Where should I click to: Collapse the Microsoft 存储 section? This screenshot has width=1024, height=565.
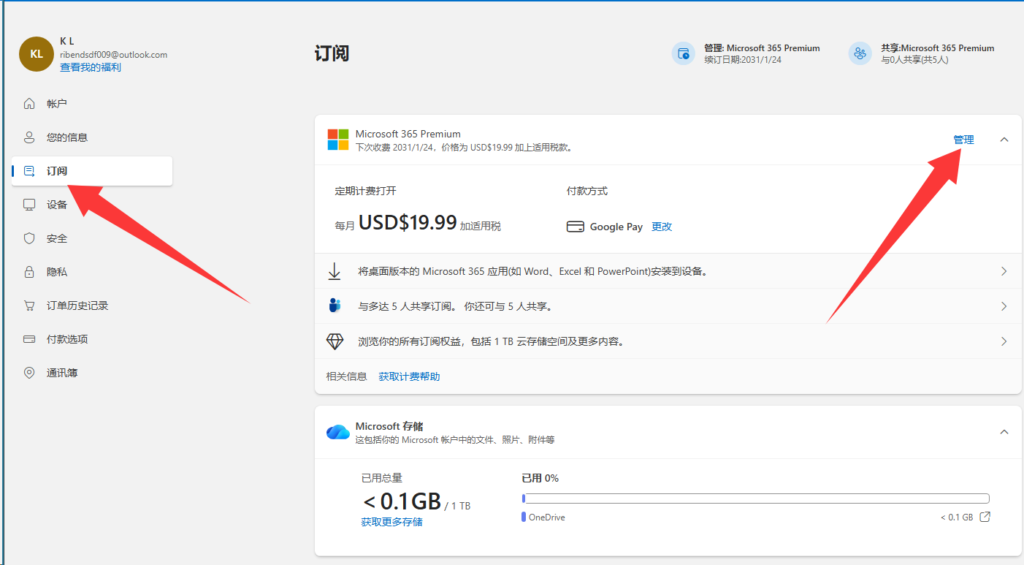pos(1004,432)
